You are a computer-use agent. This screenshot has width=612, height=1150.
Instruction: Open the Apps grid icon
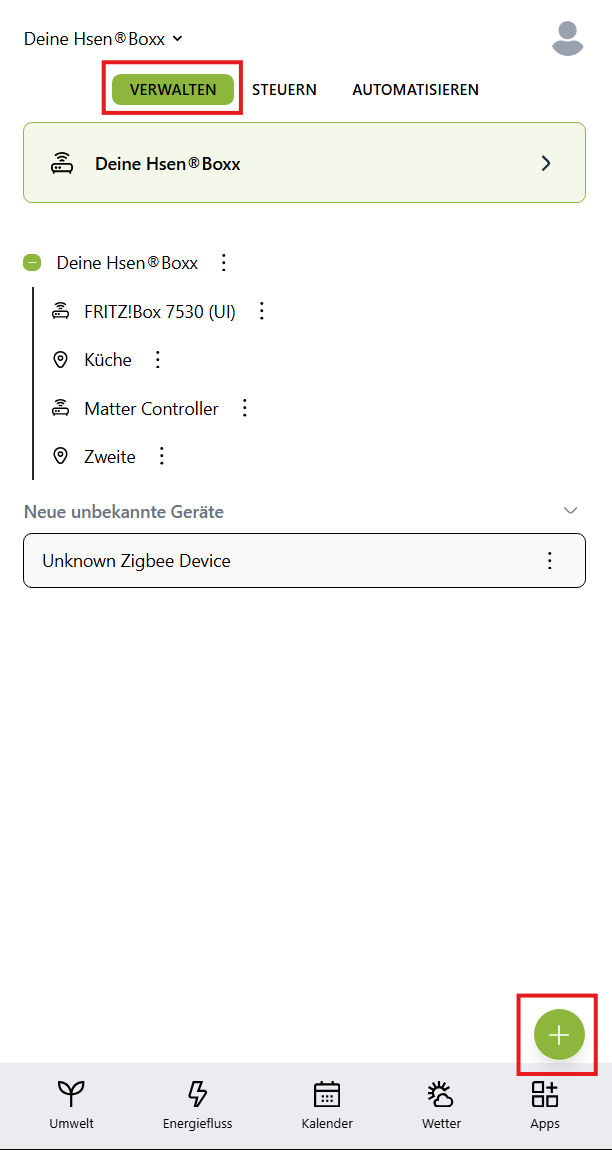545,1094
